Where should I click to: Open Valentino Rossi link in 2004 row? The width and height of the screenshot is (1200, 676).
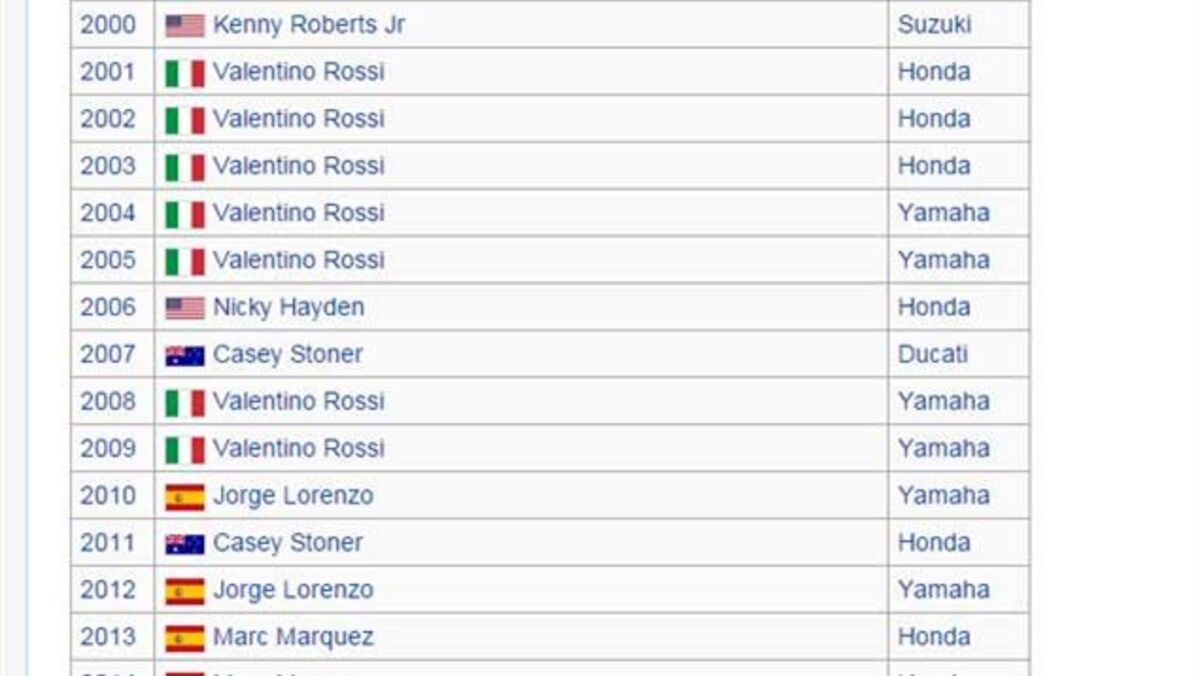click(298, 213)
